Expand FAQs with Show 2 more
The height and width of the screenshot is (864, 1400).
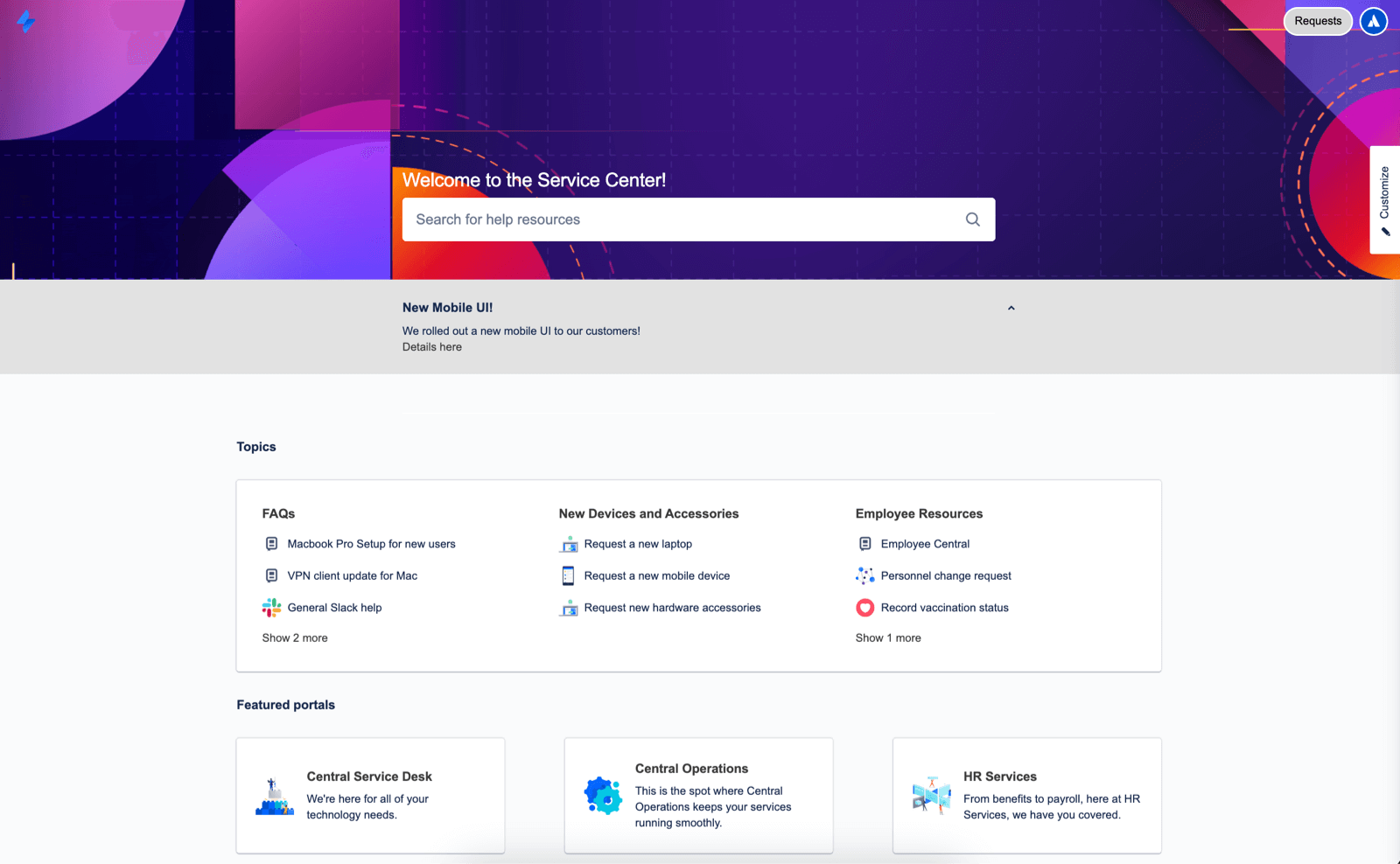(x=295, y=638)
